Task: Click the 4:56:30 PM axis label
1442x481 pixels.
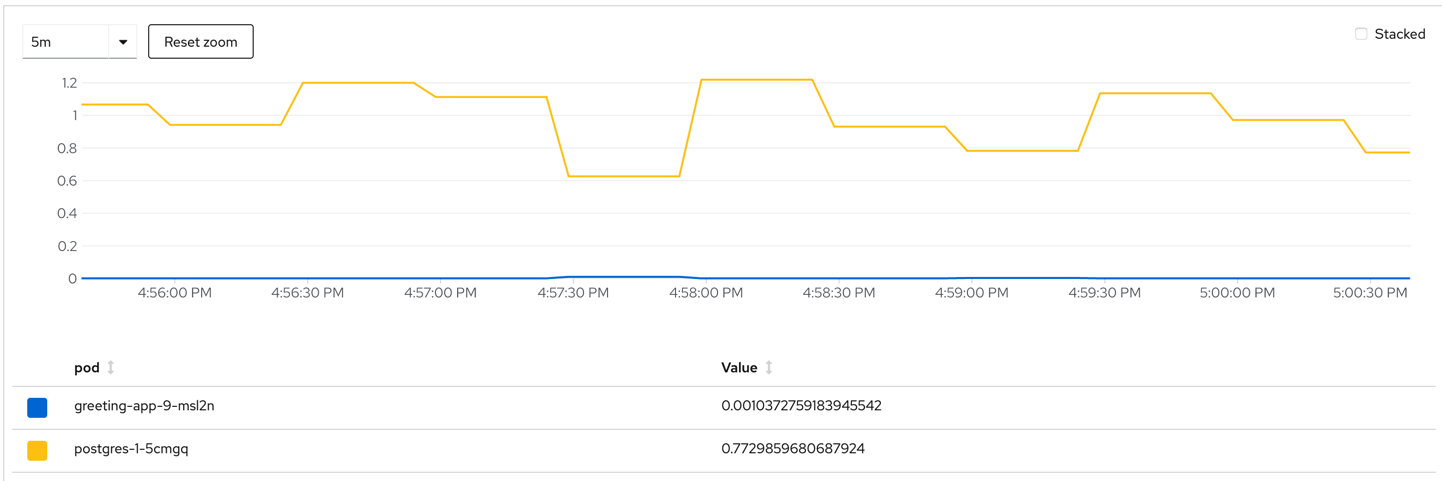Action: pos(308,293)
